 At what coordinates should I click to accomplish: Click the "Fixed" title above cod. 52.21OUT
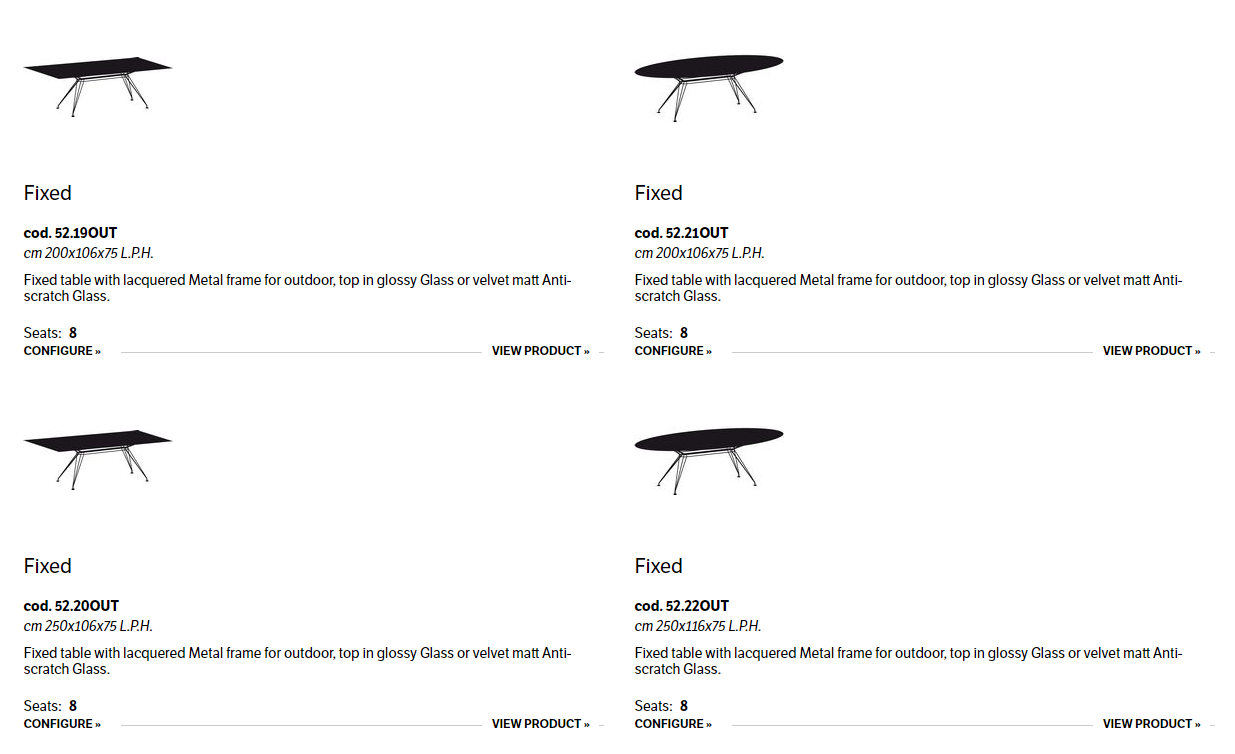(x=659, y=193)
